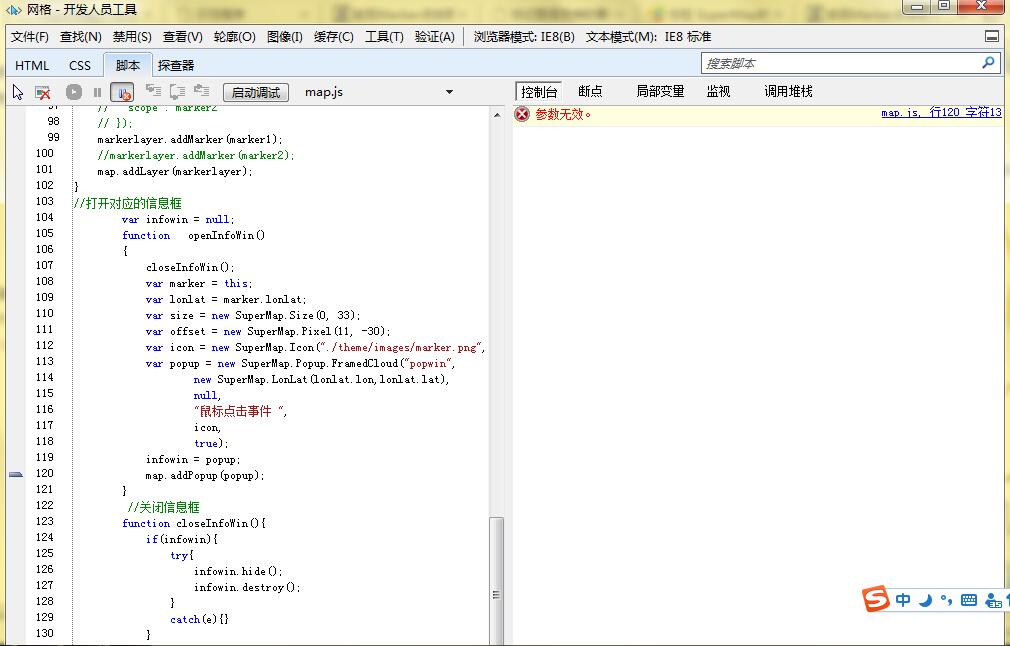Viewport: 1010px width, 646px height.
Task: Switch to the HTML tab
Action: 32,65
